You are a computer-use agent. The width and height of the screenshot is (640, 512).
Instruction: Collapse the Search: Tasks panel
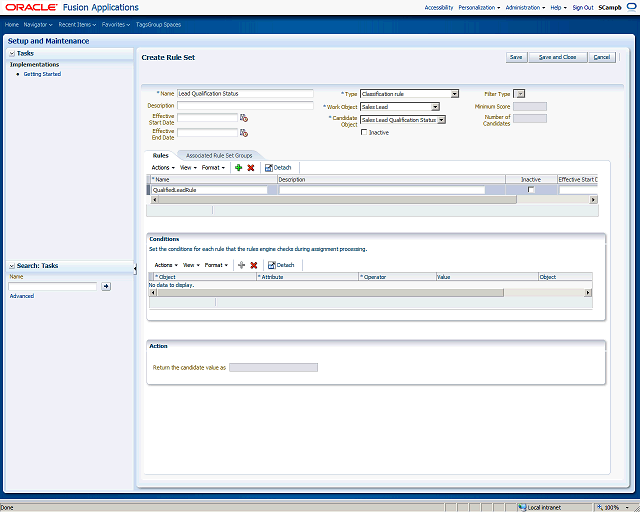coord(12,266)
